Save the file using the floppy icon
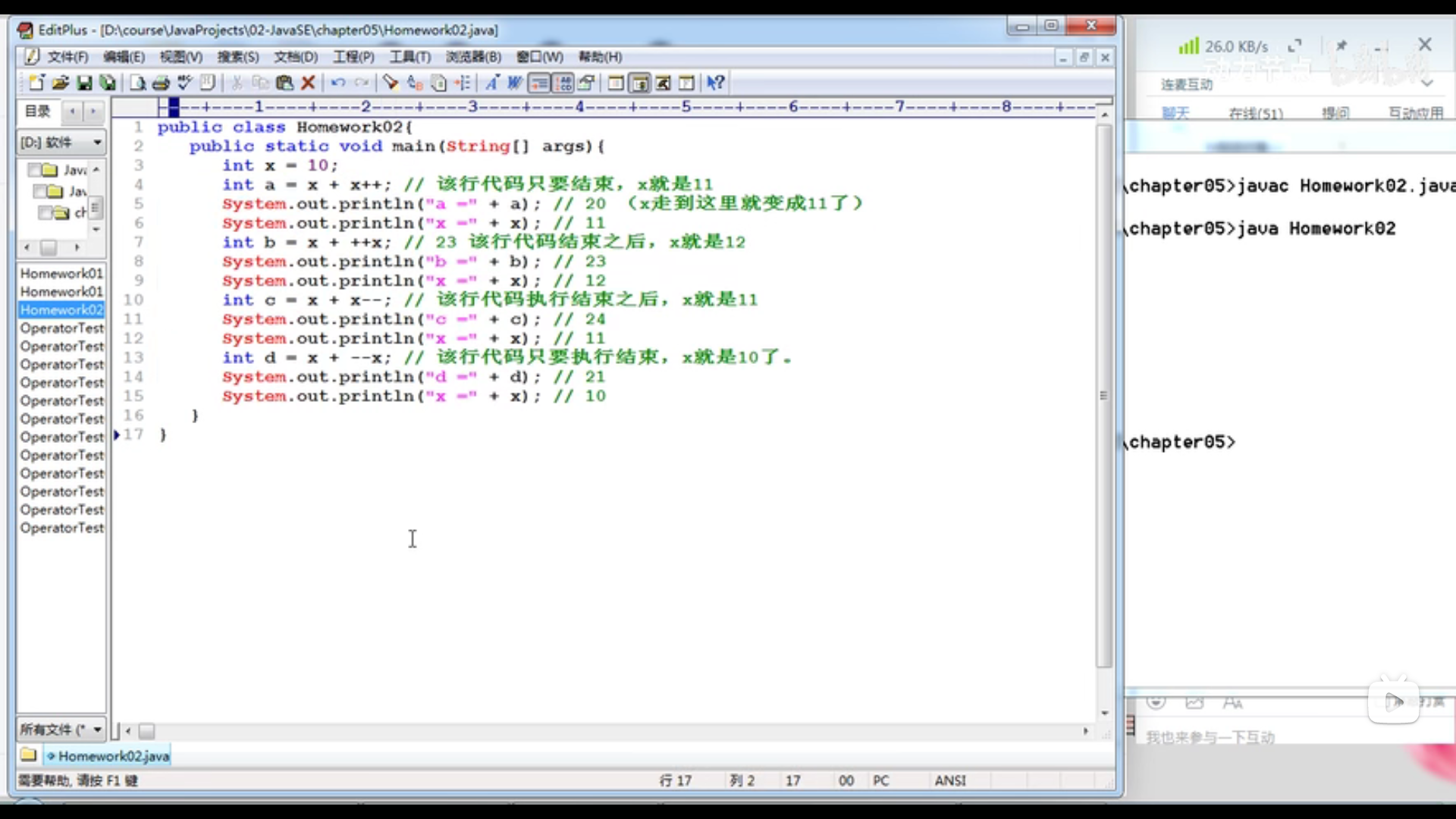The image size is (1456, 819). pos(84,83)
